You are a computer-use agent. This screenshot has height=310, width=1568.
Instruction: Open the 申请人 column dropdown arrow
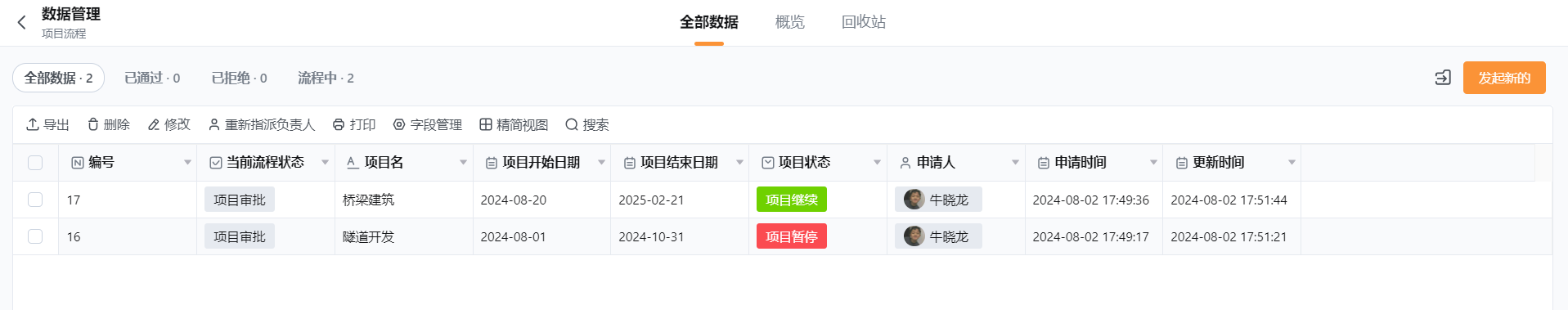point(1015,163)
